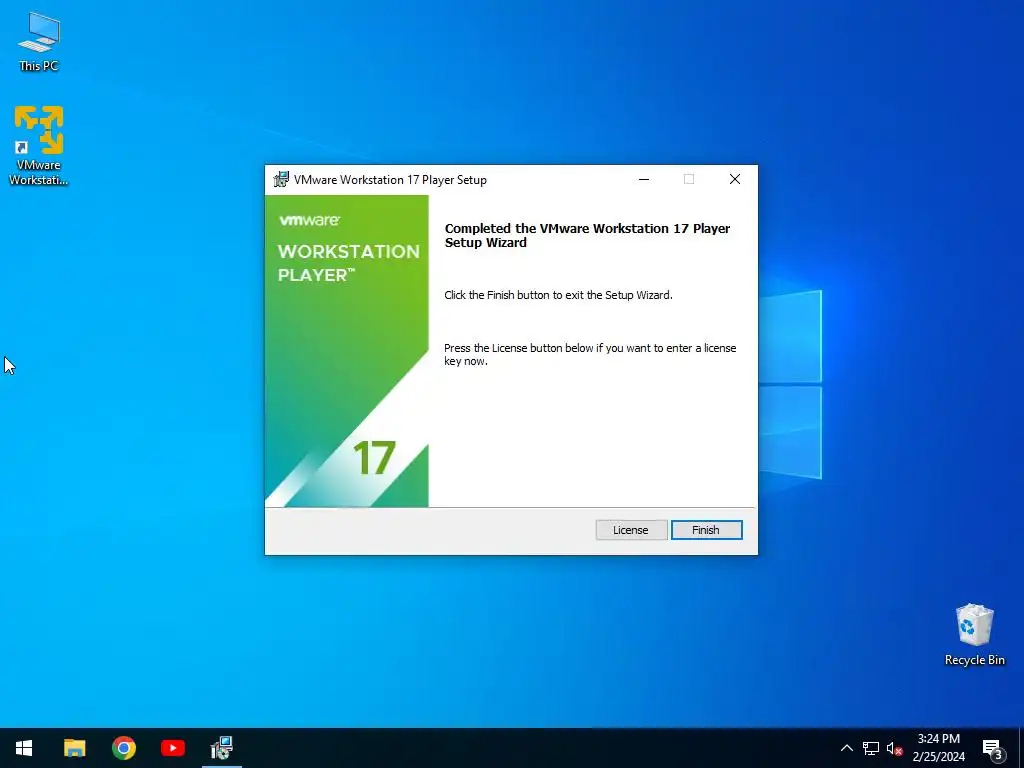Select the Recycle Bin desktop icon
This screenshot has width=1024, height=768.
tap(974, 635)
